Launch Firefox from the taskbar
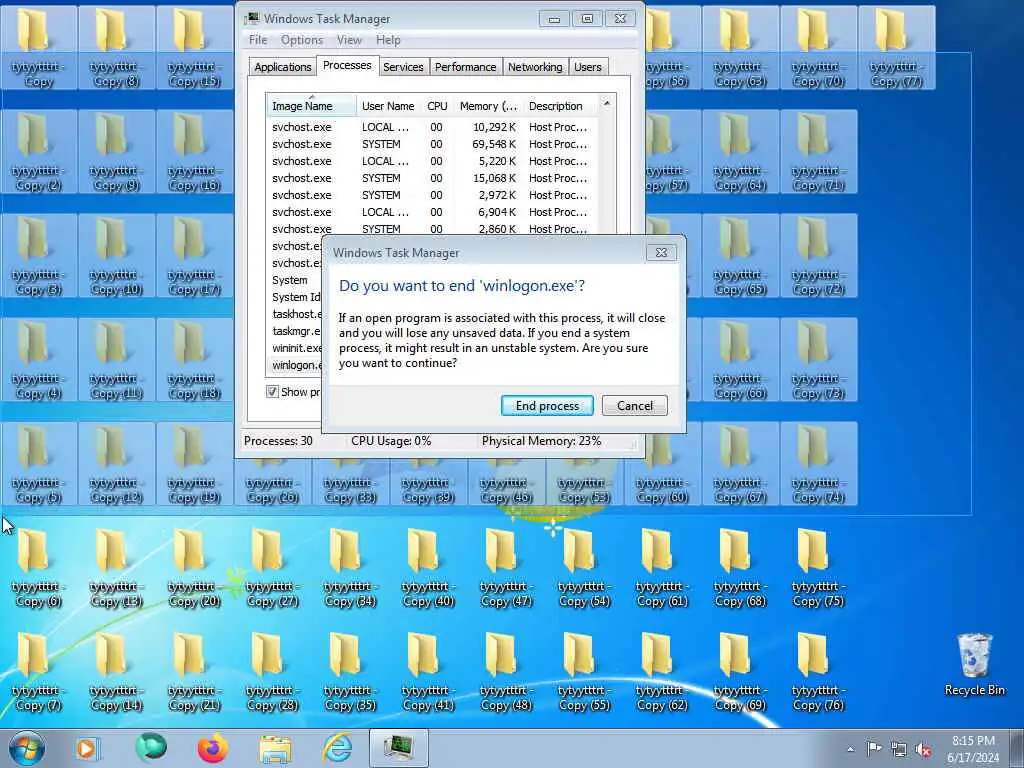The height and width of the screenshot is (768, 1024). pos(213,748)
